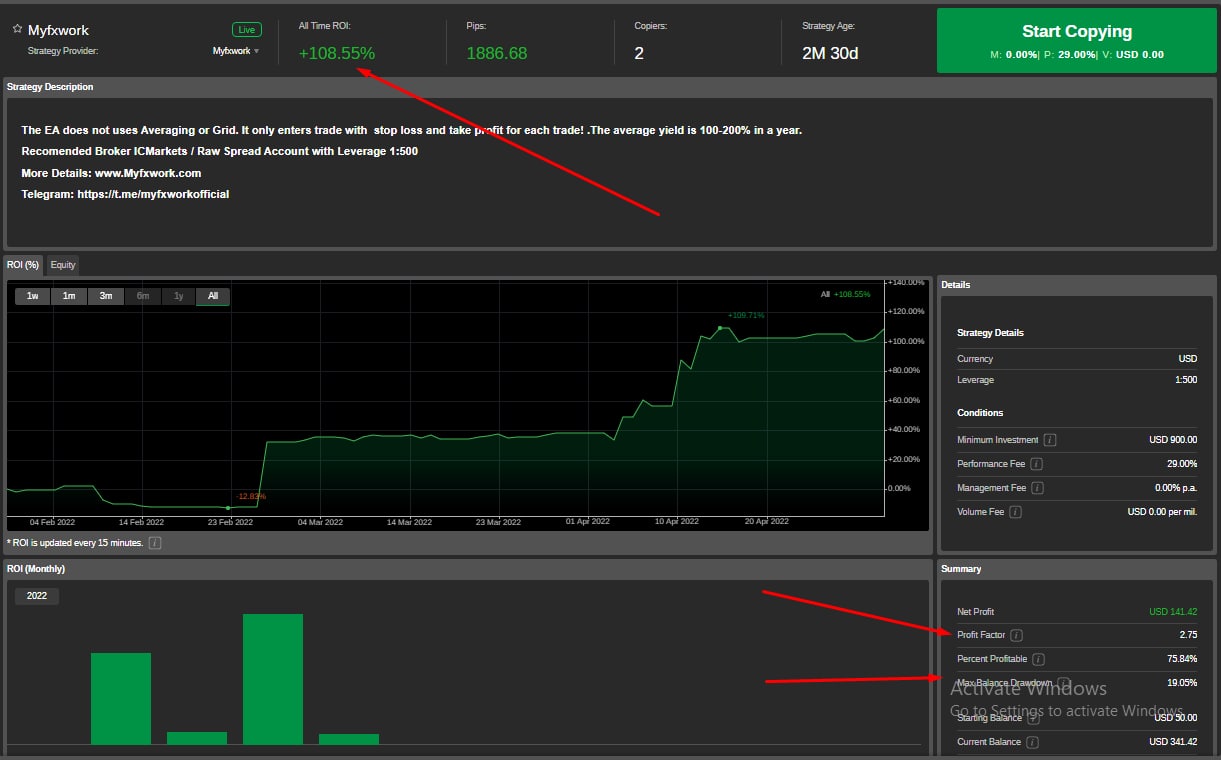Screen dimensions: 1221x760
Task: Click the Copiers count 2
Action: pos(639,53)
